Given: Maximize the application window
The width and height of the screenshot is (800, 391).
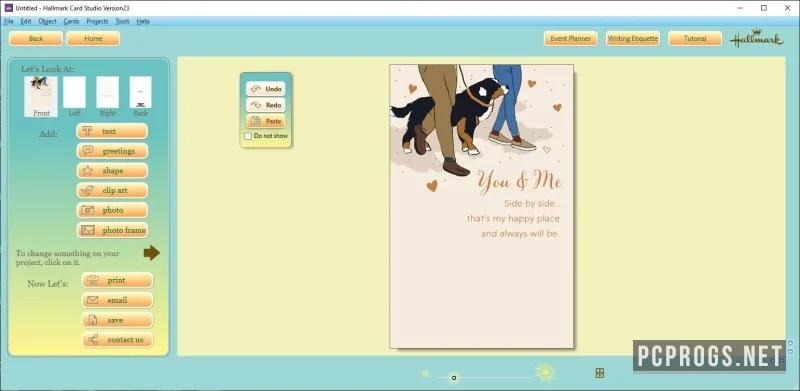Looking at the screenshot, I should coord(764,8).
